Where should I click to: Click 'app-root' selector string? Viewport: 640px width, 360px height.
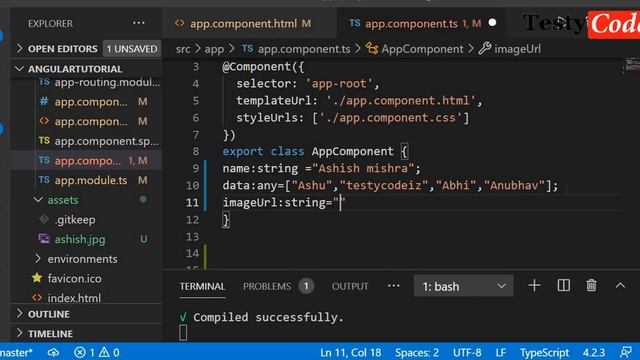click(339, 84)
